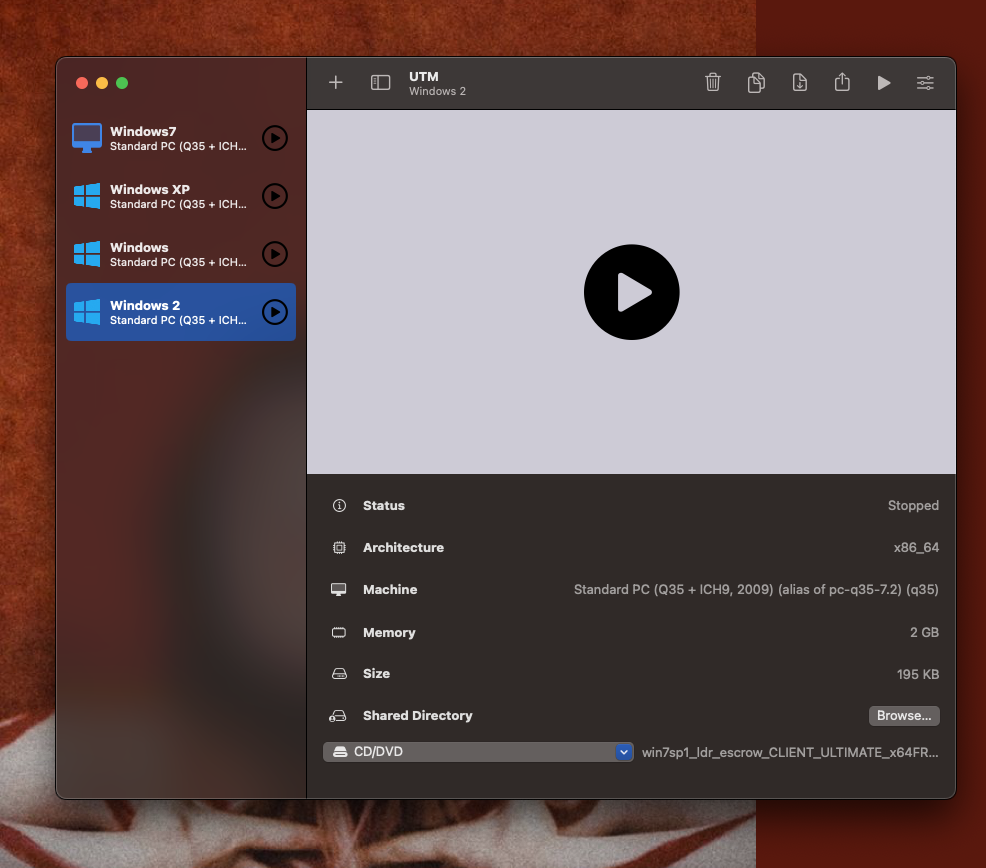The height and width of the screenshot is (868, 986).
Task: Click the plus icon to create a new VM
Action: pyautogui.click(x=336, y=82)
